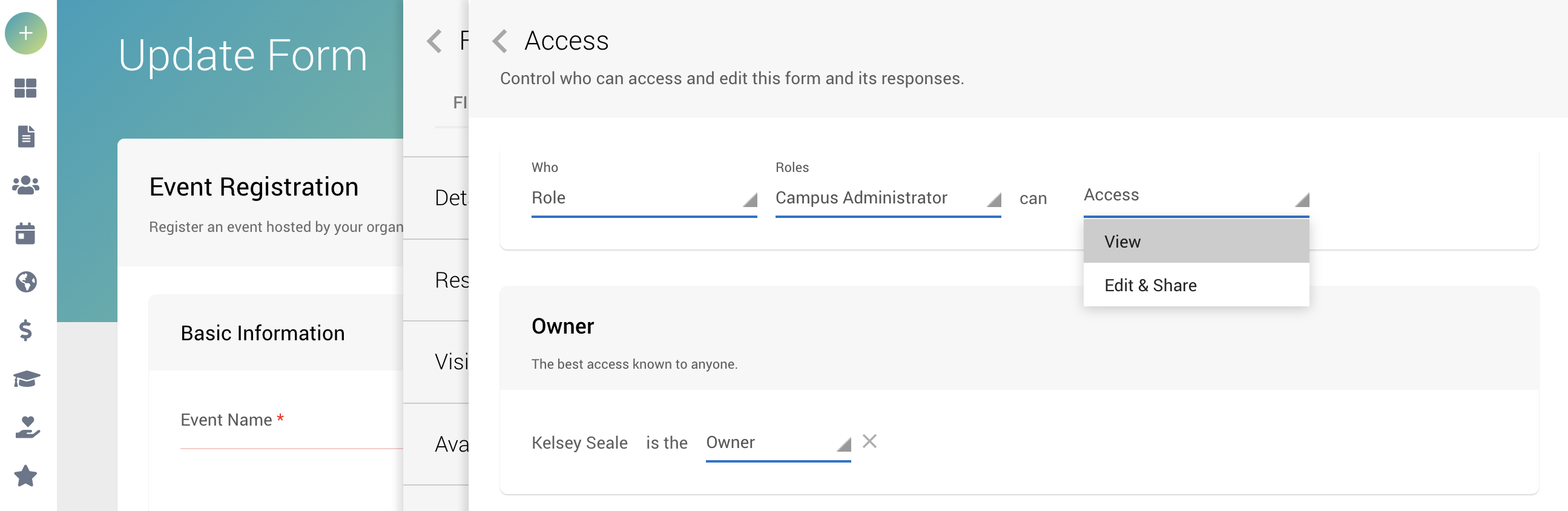The height and width of the screenshot is (511, 1568).
Task: Open Kelsey Seale's Owner role dropdown
Action: pyautogui.click(x=777, y=443)
